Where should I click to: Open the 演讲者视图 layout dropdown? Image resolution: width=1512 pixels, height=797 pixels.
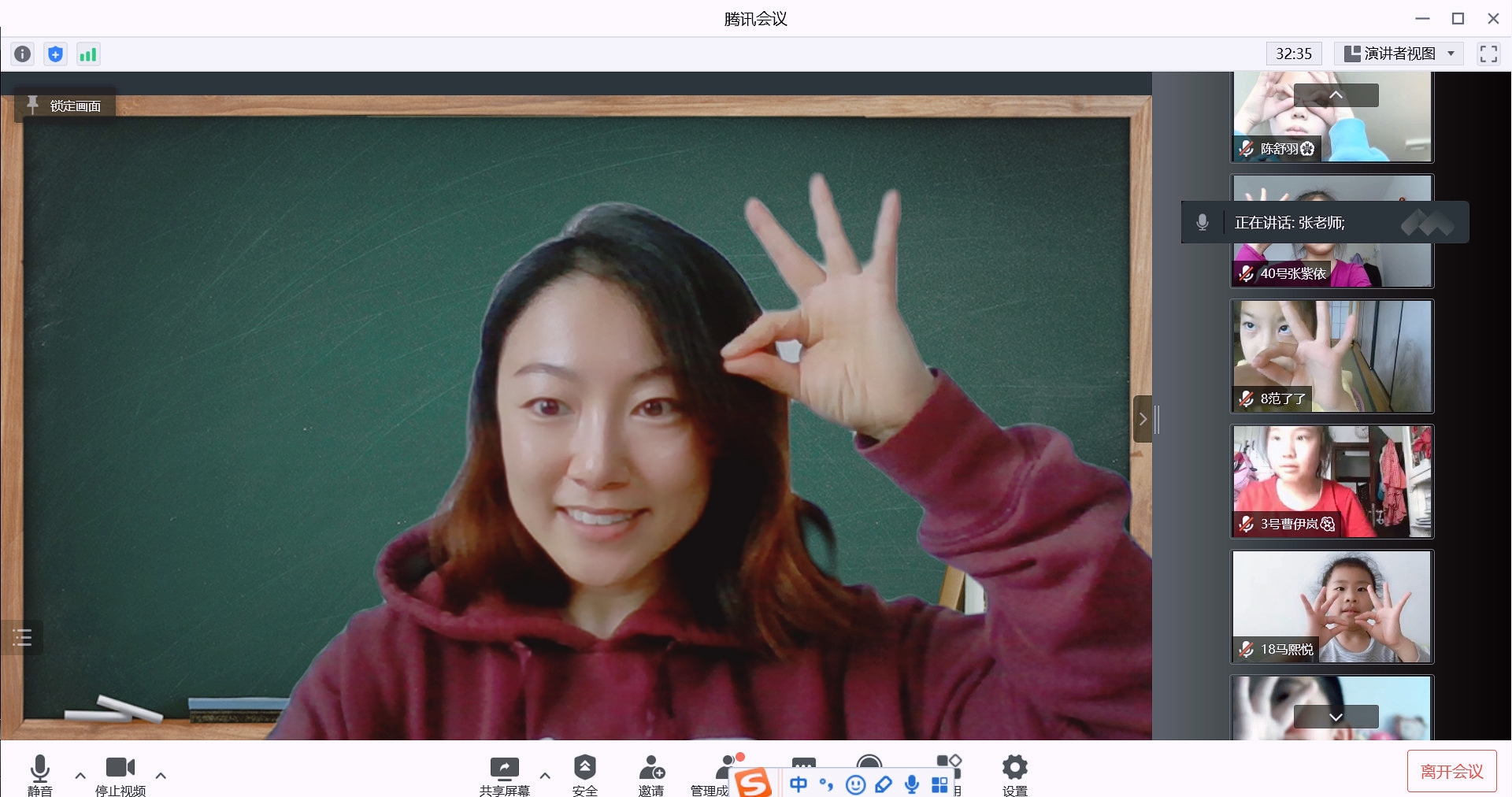coord(1398,54)
